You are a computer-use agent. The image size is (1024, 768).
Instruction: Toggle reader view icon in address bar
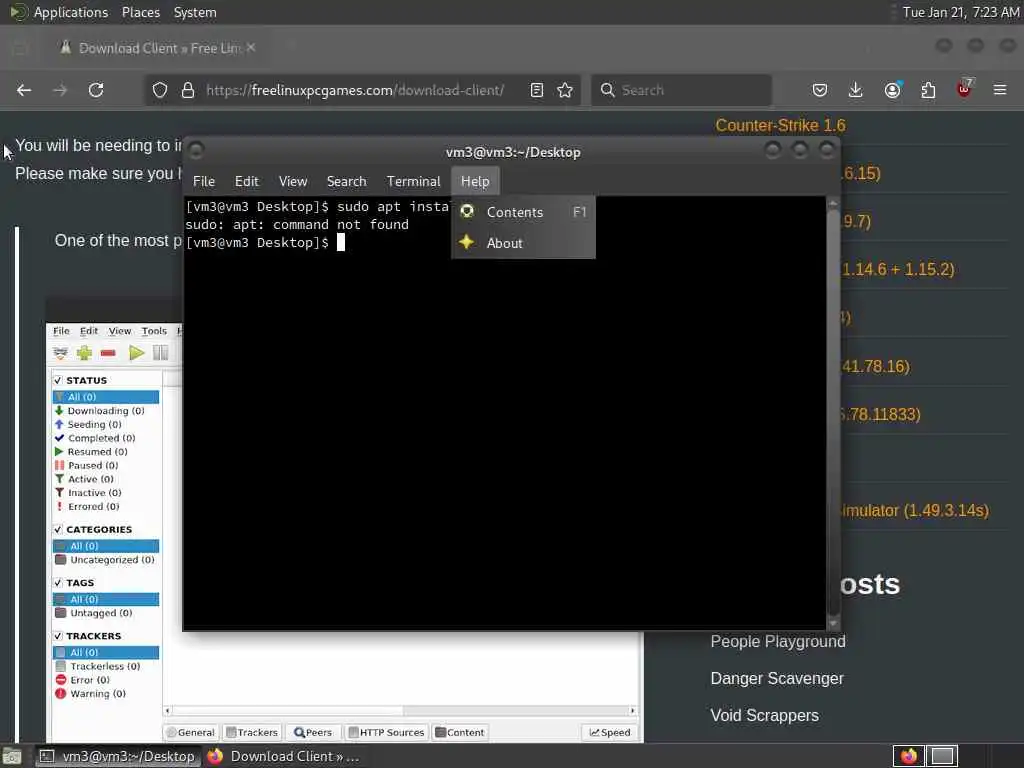click(x=537, y=90)
